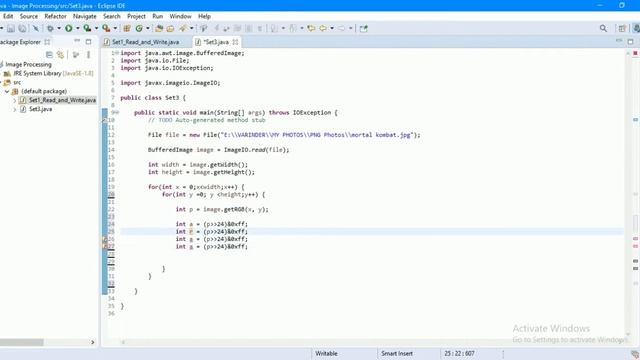Open the Search menu
Image resolution: width=640 pixels, height=360 pixels.
click(x=111, y=16)
